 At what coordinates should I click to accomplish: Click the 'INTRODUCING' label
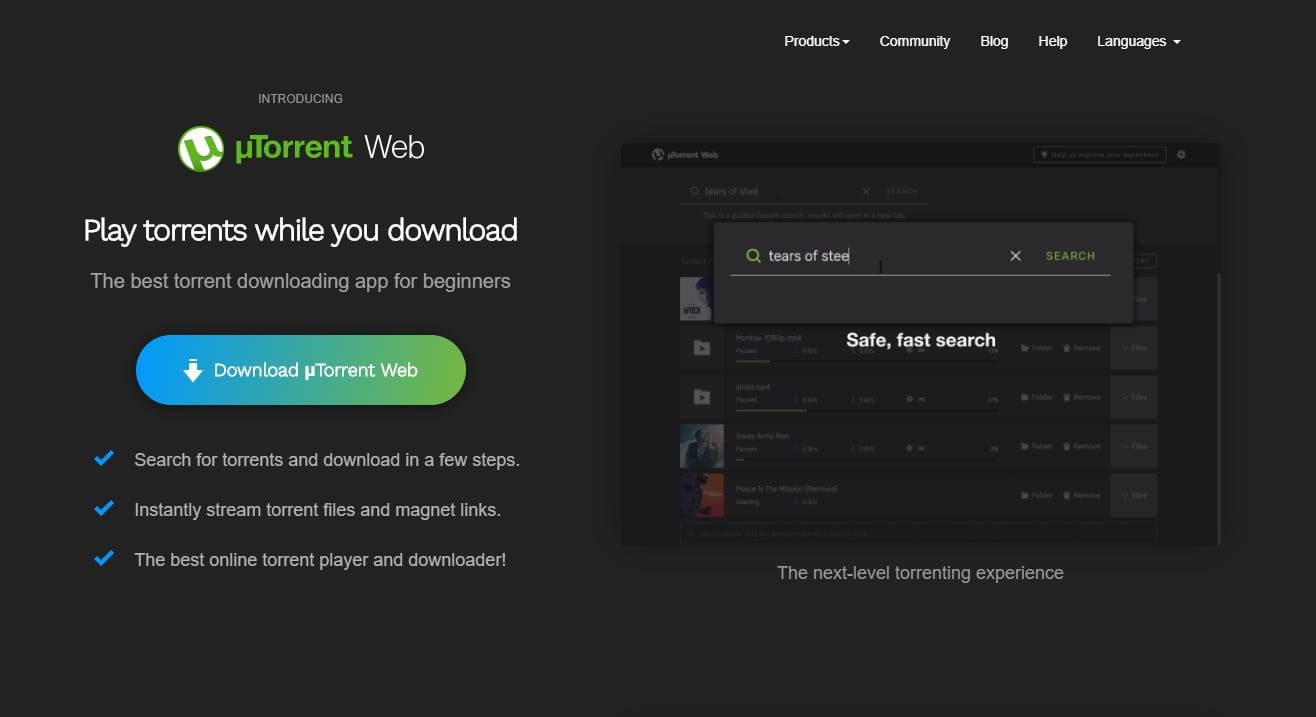(x=301, y=99)
